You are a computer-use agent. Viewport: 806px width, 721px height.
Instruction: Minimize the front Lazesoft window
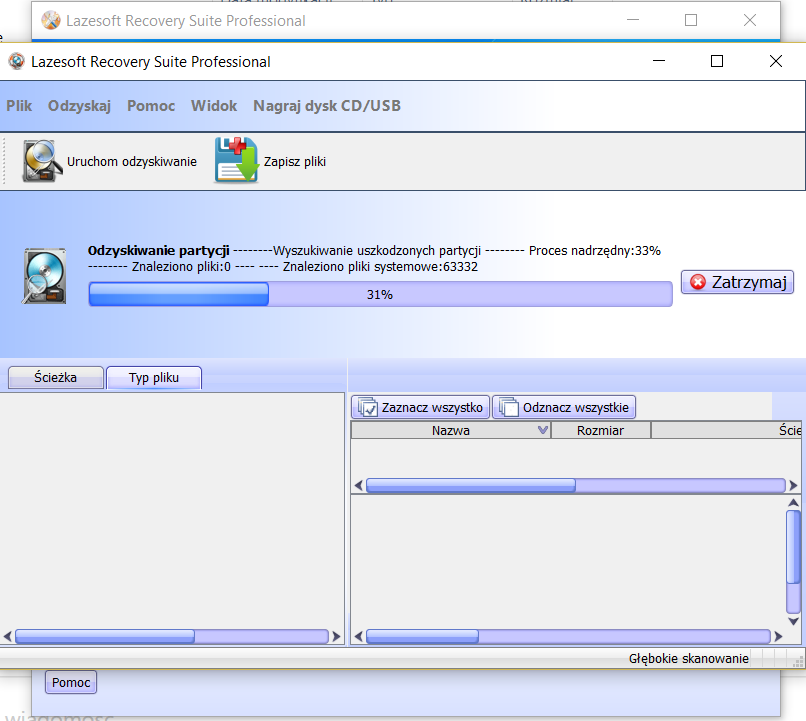coord(659,61)
